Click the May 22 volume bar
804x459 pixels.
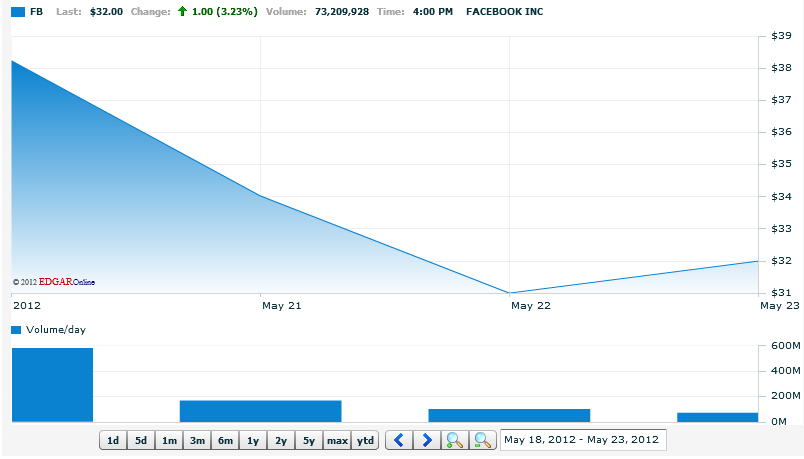pyautogui.click(x=509, y=415)
